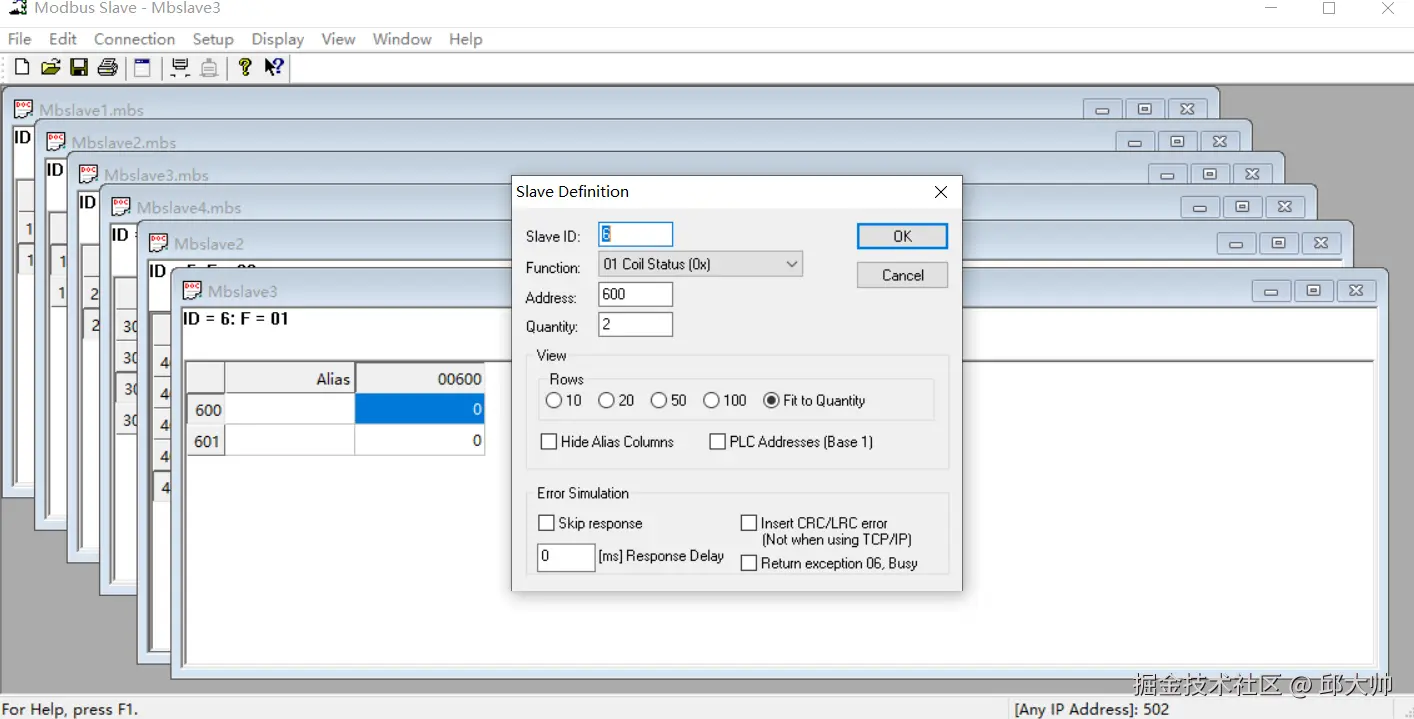Open the Connection menu
1414x719 pixels.
[x=134, y=39]
